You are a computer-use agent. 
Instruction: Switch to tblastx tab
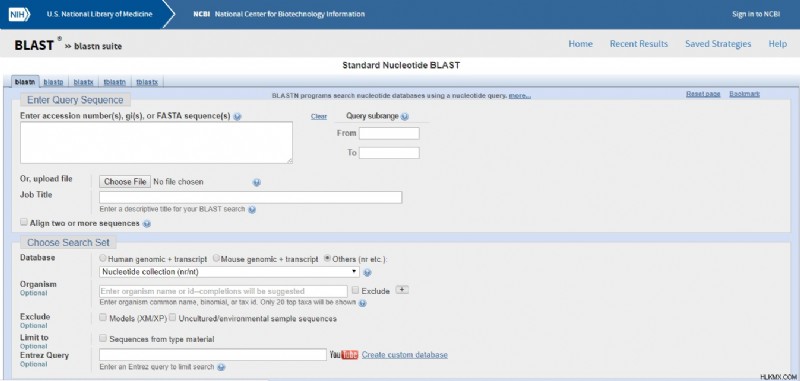(x=147, y=82)
